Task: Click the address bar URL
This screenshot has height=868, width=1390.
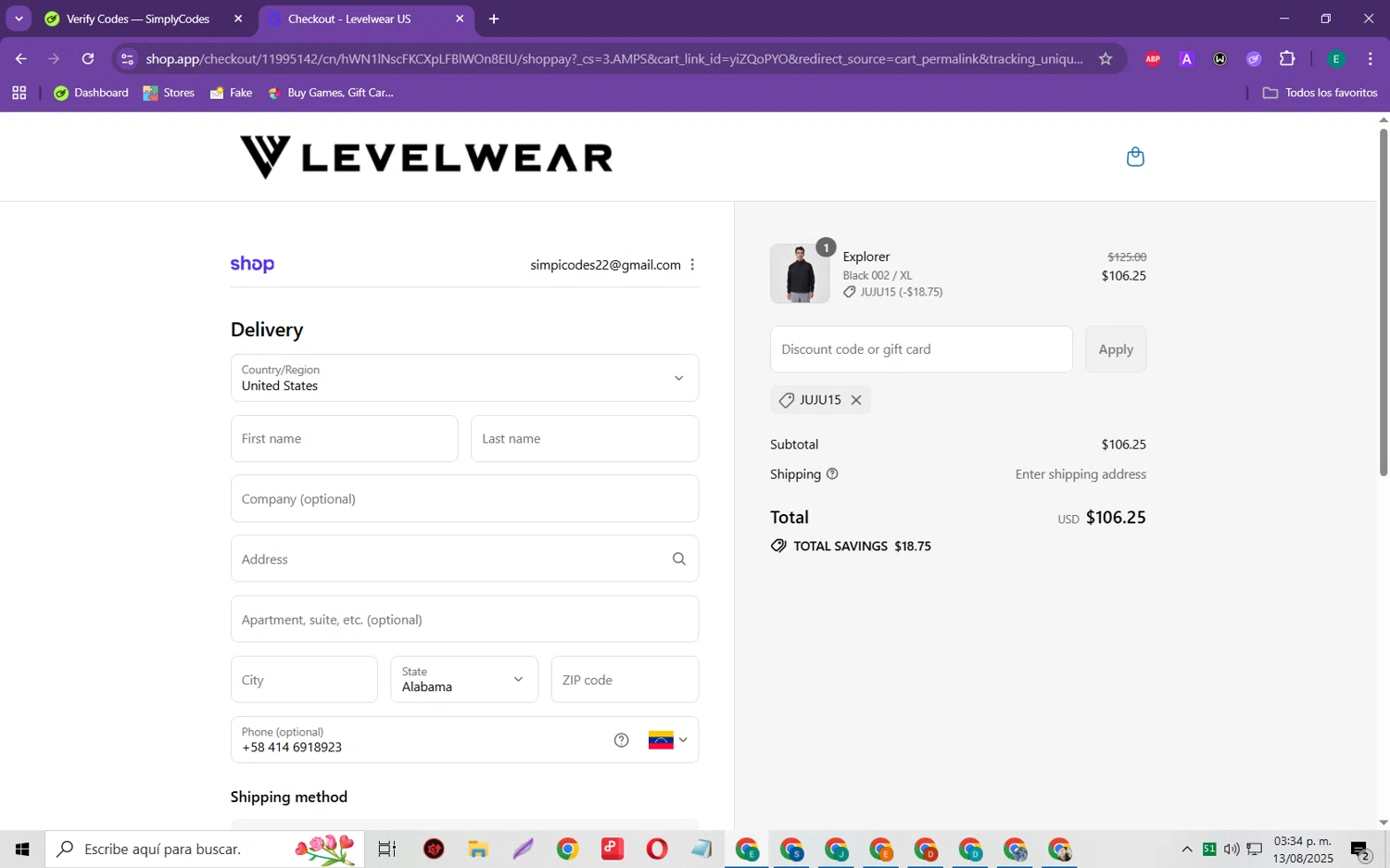Action: (x=613, y=58)
